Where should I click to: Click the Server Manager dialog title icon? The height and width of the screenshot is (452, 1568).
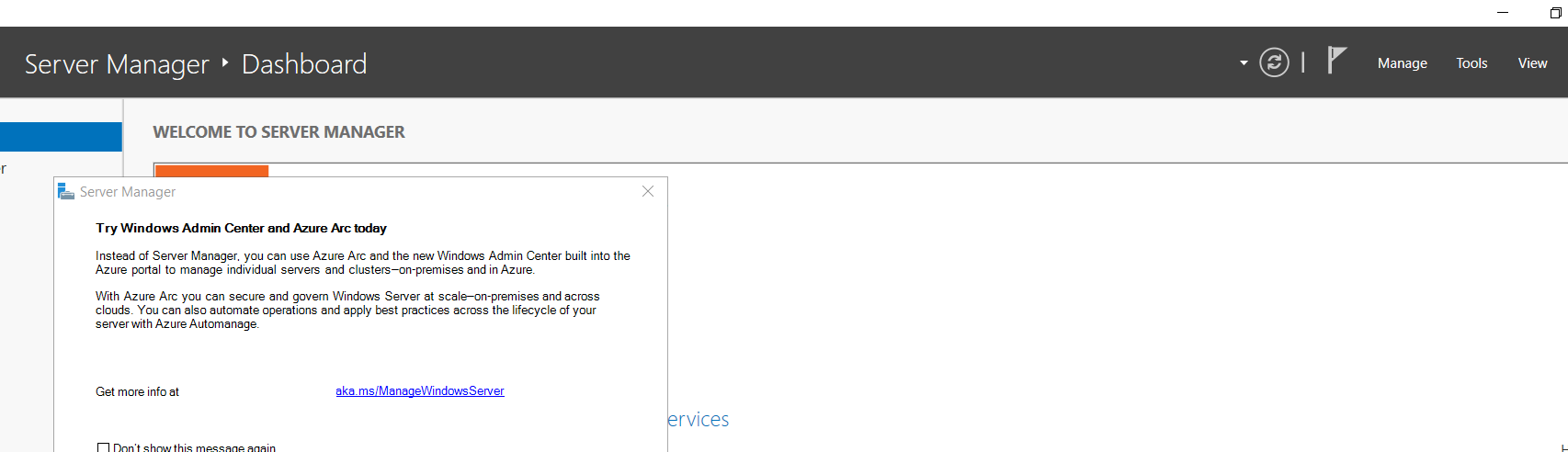(66, 191)
